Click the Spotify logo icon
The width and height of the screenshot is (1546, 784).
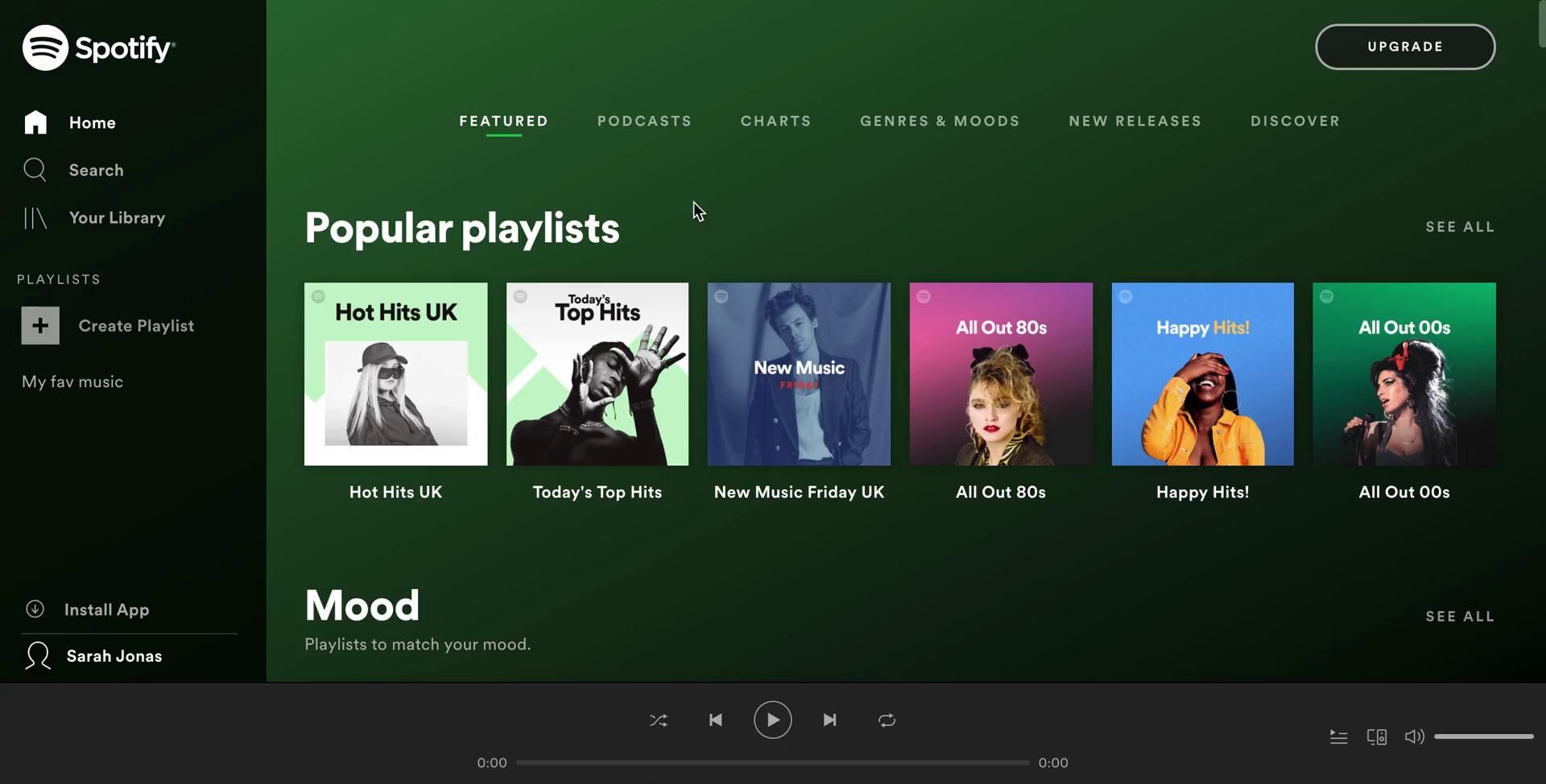coord(45,47)
